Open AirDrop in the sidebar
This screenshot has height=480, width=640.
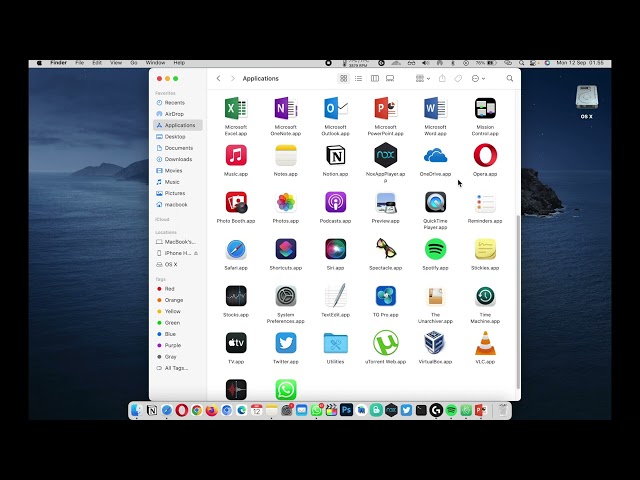click(x=178, y=114)
